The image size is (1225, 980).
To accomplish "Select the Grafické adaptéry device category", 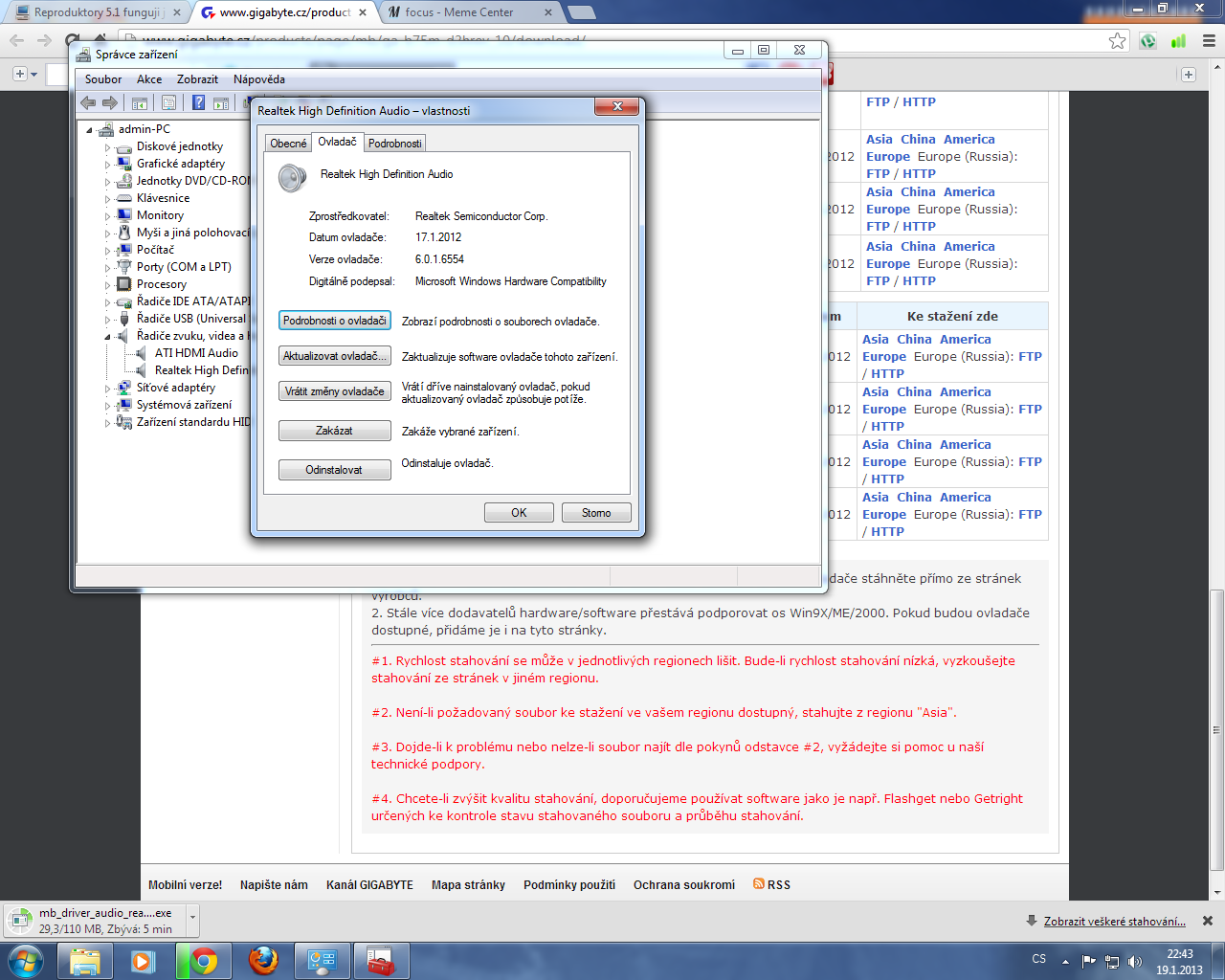I will pyautogui.click(x=181, y=164).
